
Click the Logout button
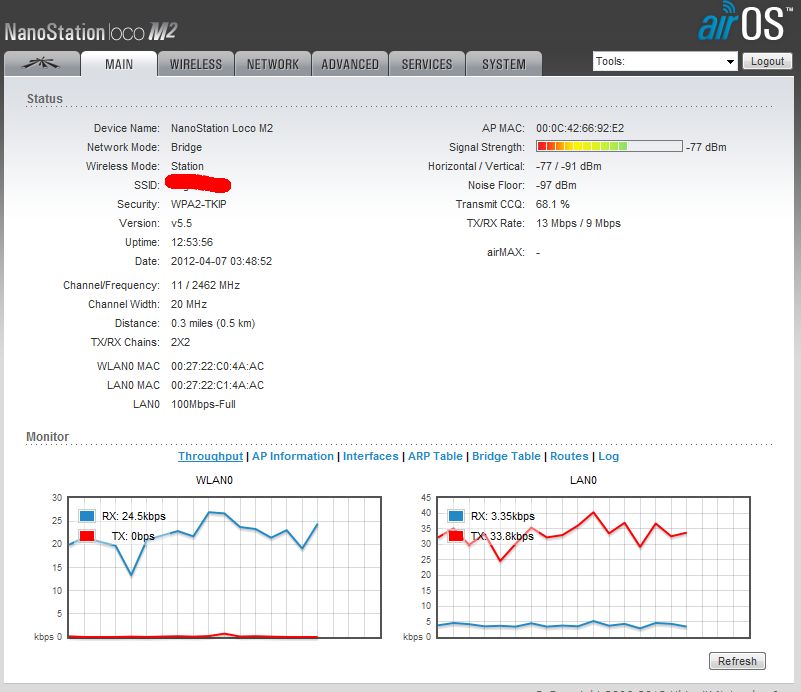[767, 61]
